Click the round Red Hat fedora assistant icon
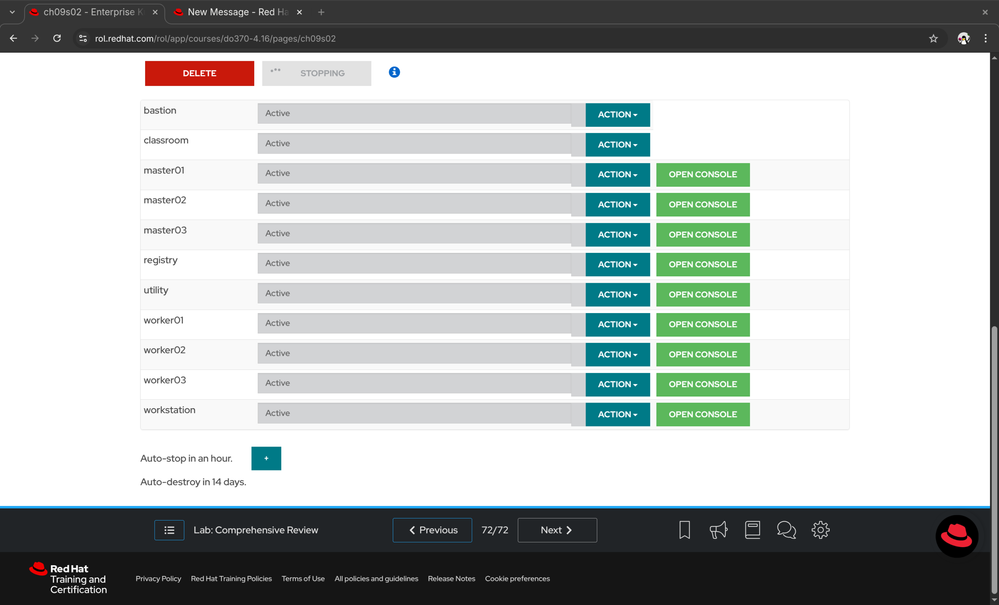This screenshot has height=605, width=999. [x=956, y=537]
